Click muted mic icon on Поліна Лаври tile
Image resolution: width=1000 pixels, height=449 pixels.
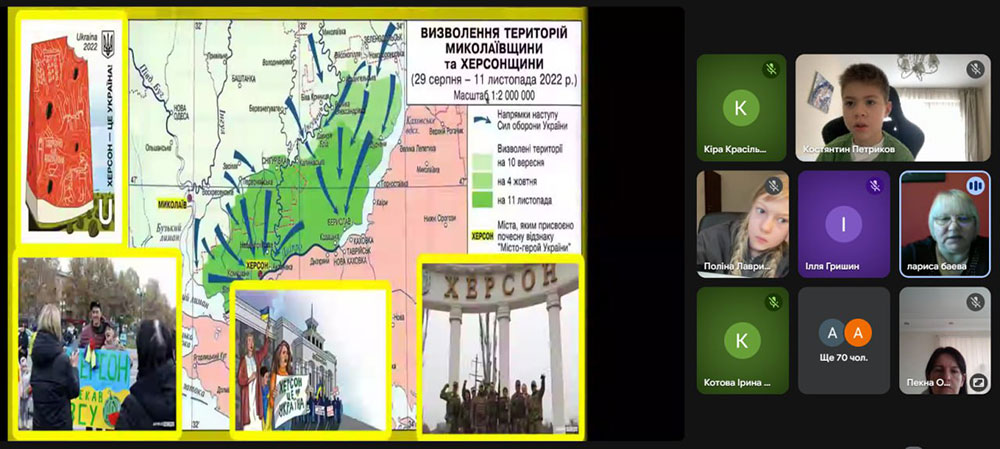point(771,187)
